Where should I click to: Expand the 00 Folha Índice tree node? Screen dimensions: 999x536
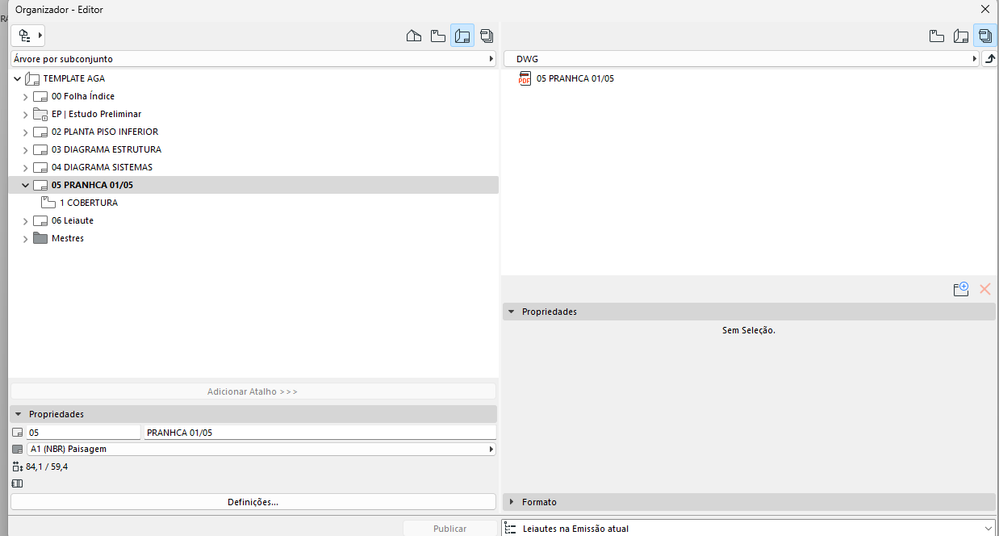[25, 97]
